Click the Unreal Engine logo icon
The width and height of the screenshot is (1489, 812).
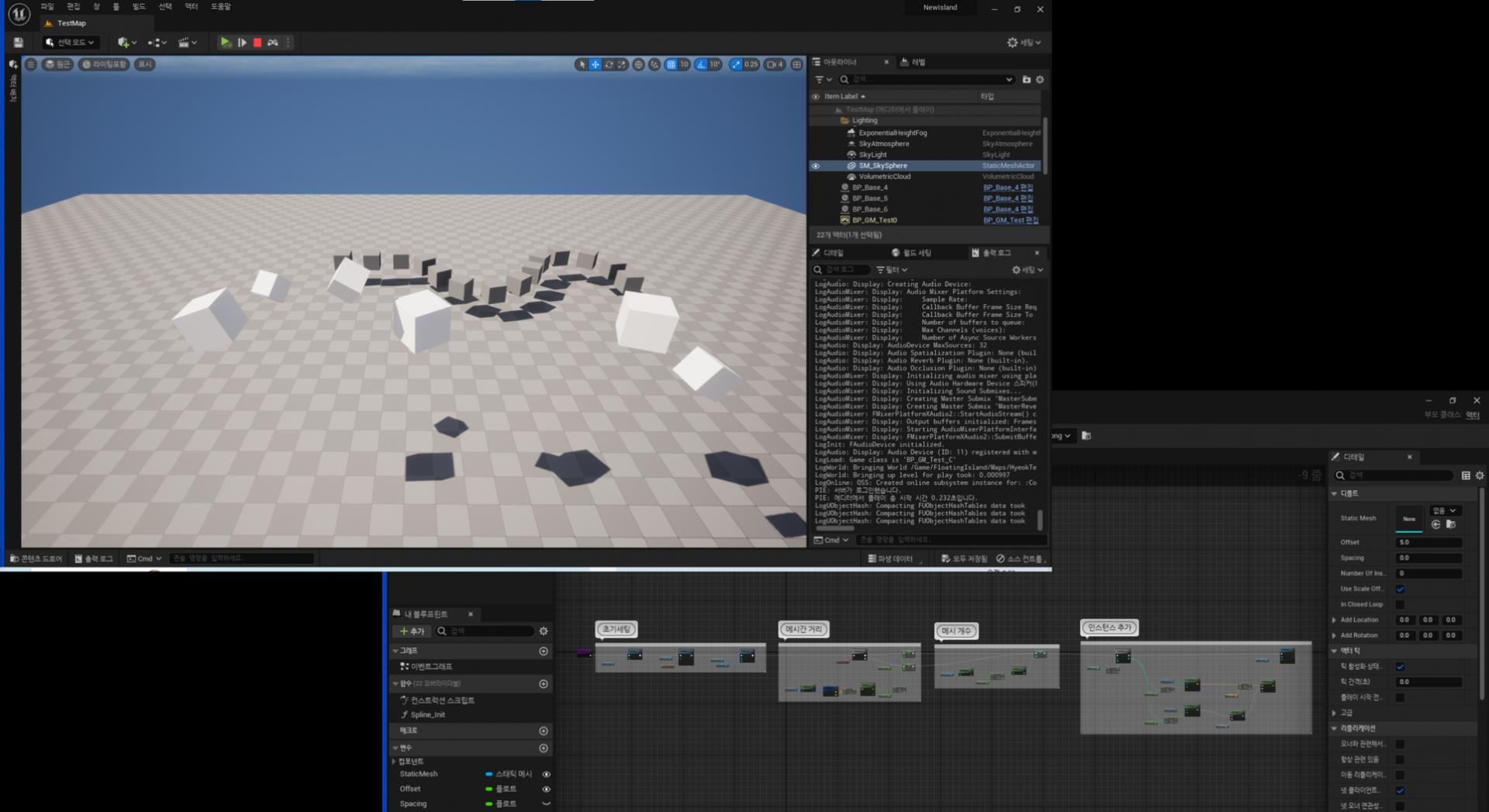(19, 13)
